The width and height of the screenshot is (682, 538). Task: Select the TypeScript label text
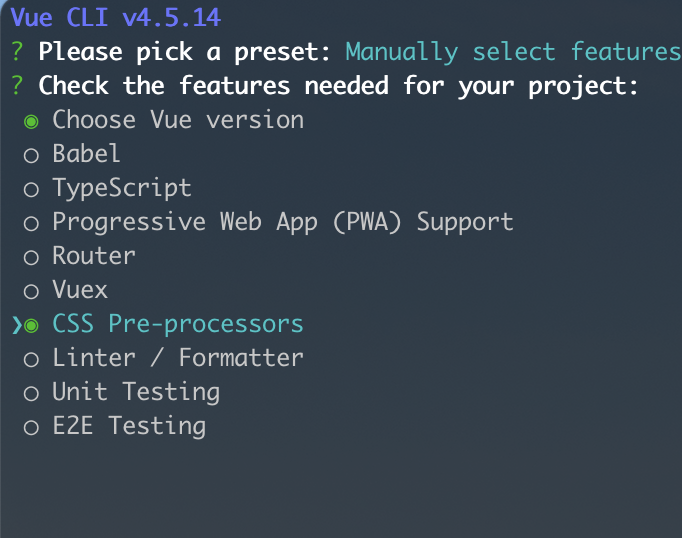point(122,188)
